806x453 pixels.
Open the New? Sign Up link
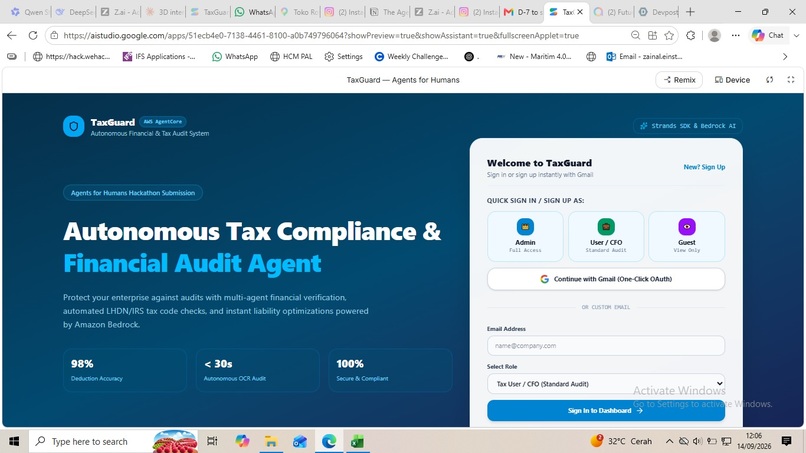coord(704,167)
